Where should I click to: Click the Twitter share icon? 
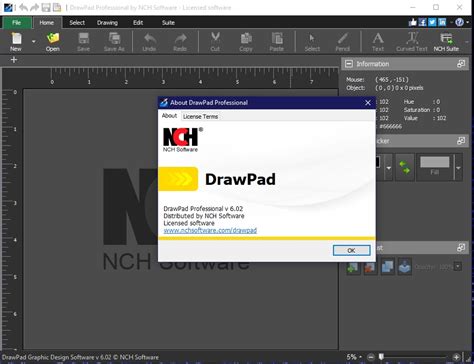(x=432, y=22)
